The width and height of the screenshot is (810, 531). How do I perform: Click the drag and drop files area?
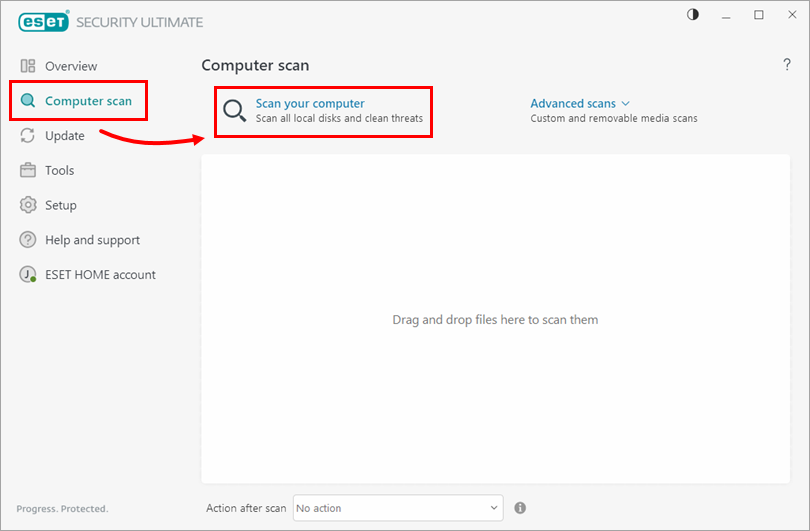[495, 320]
